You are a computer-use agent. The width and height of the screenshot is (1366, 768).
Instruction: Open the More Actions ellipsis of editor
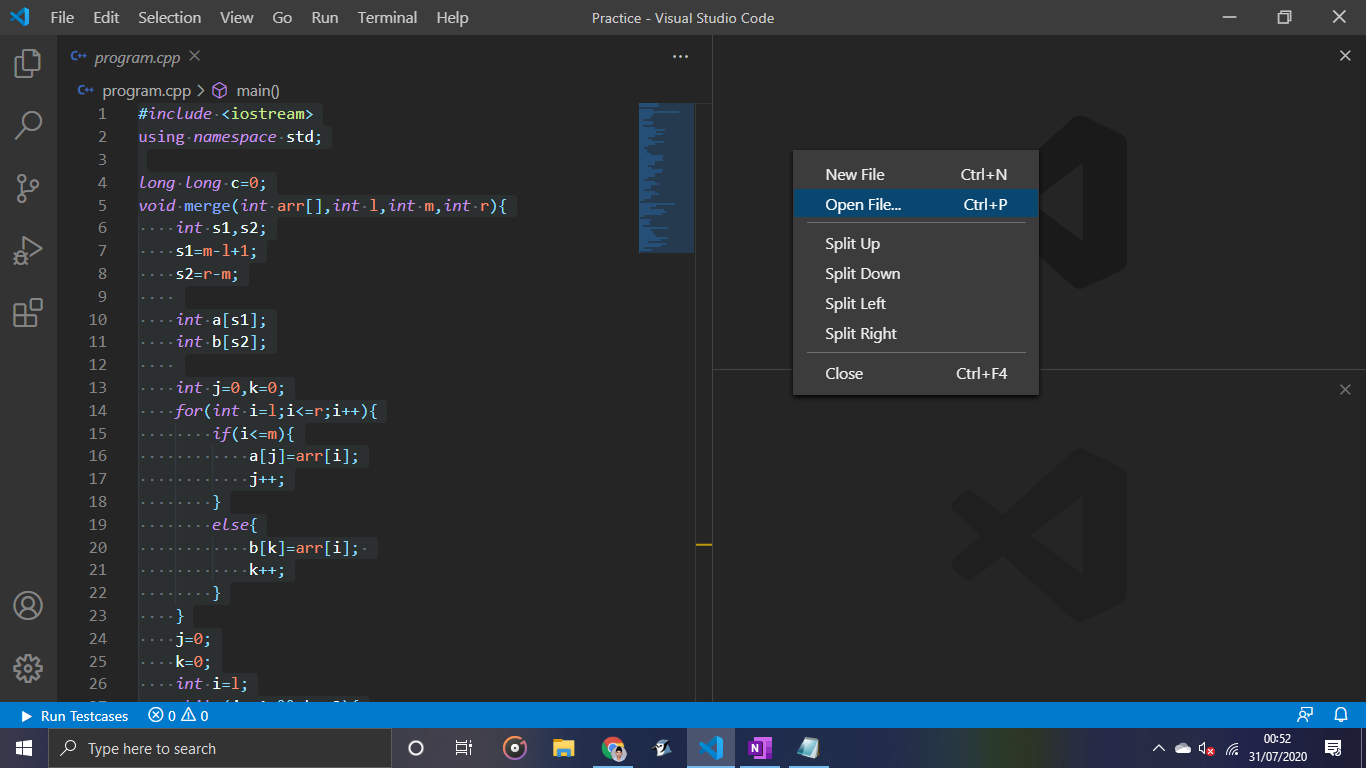click(681, 57)
